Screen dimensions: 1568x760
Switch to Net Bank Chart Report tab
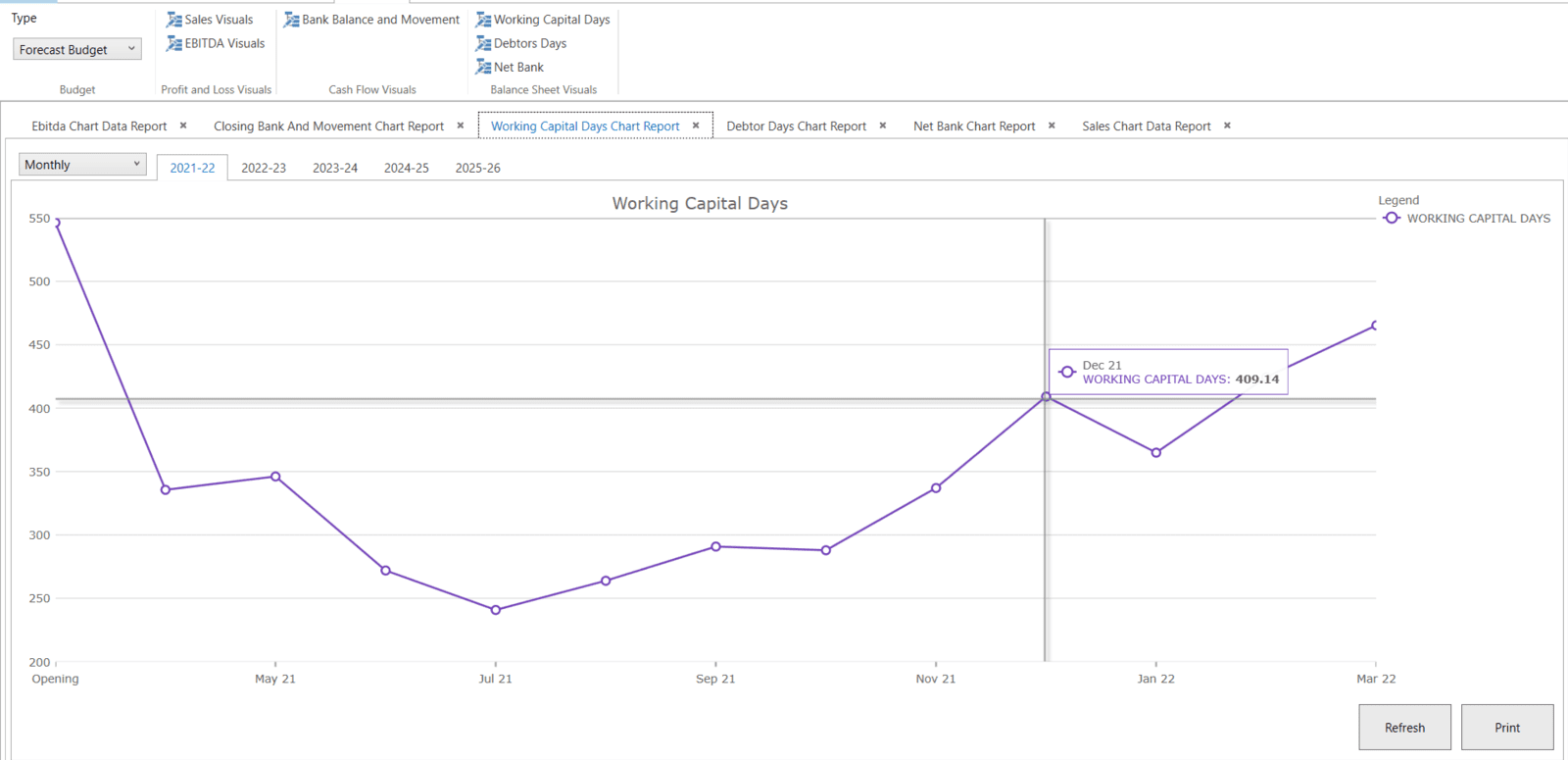point(973,127)
